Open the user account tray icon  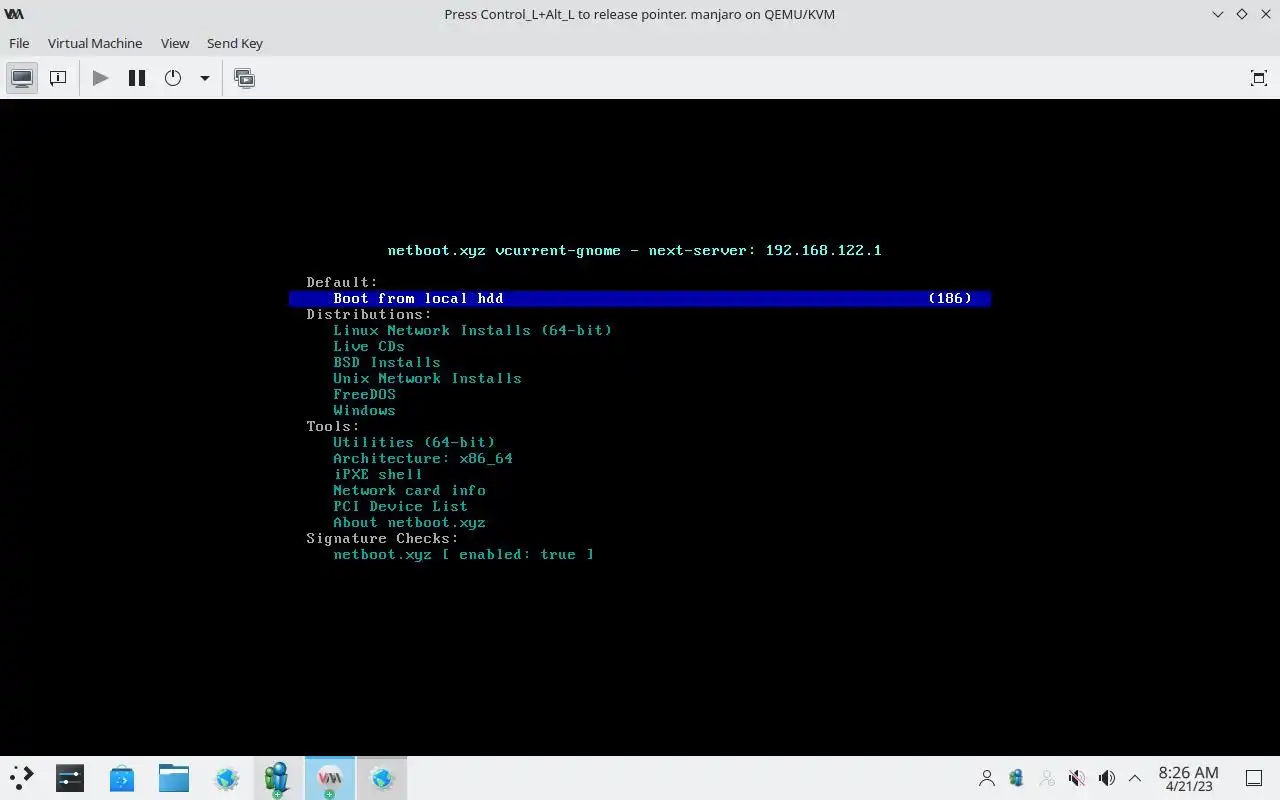[x=987, y=778]
